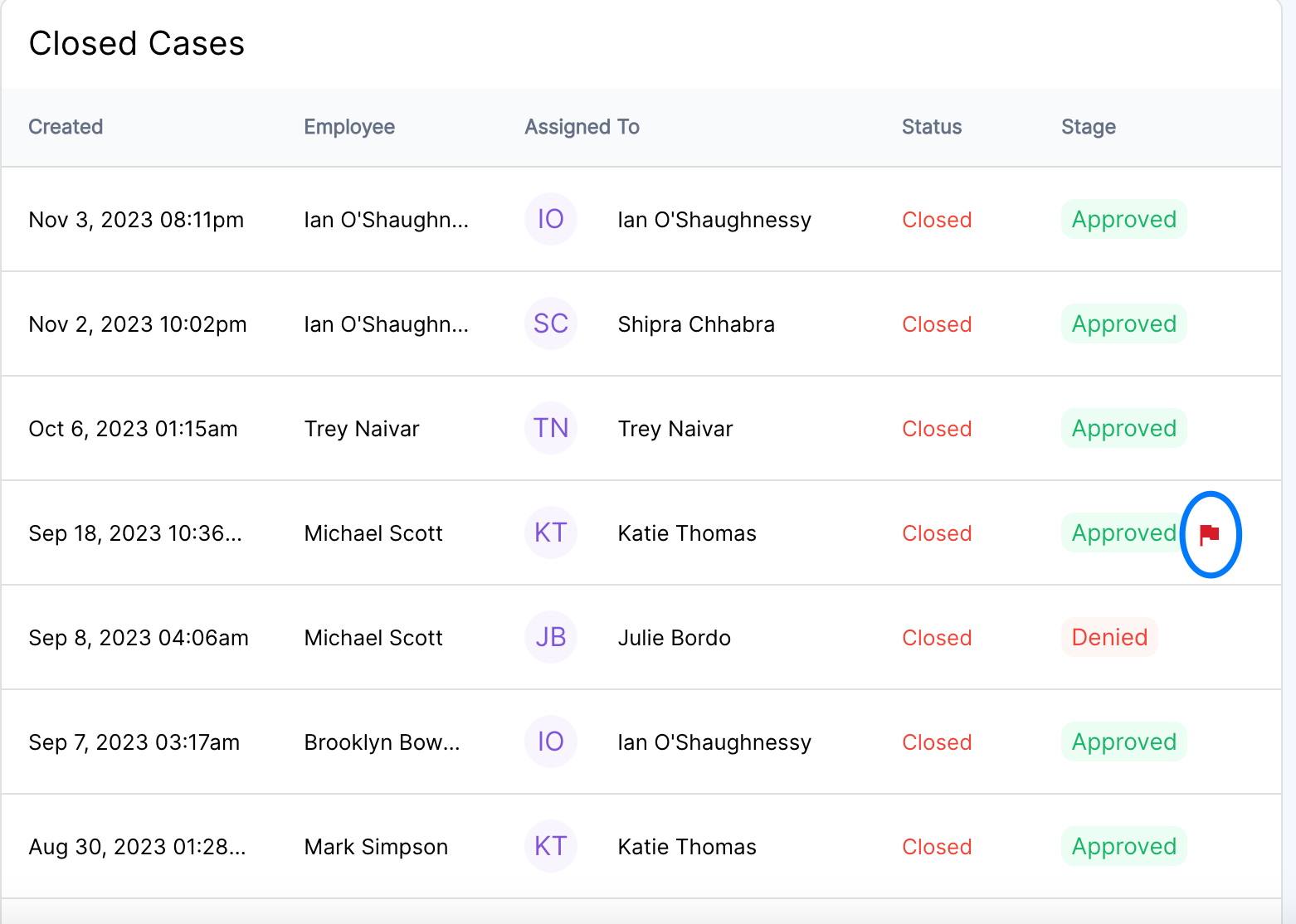Click the KT avatar in the Aug 30 row
The height and width of the screenshot is (924, 1296).
pos(551,846)
